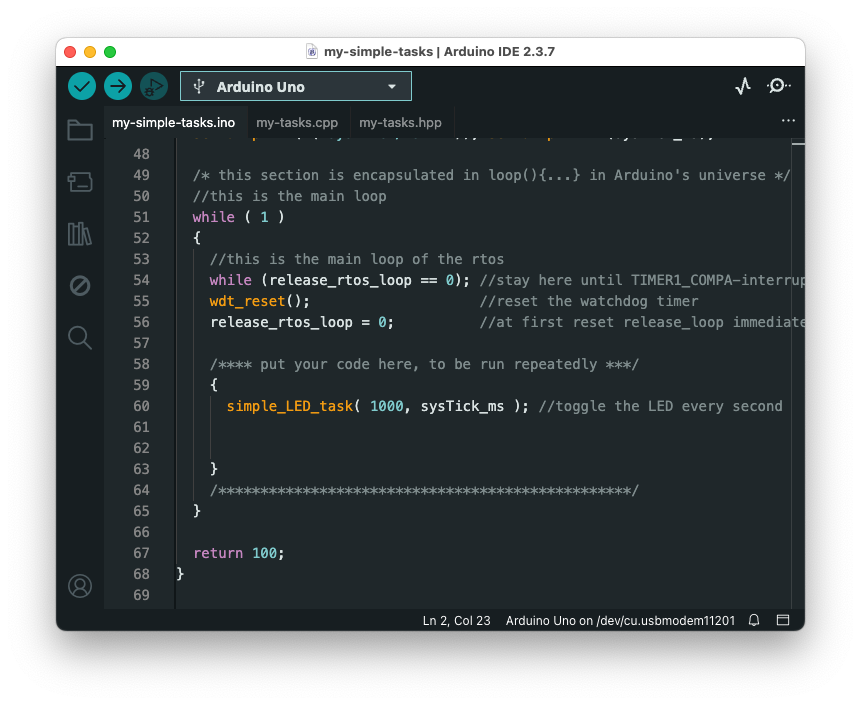Image resolution: width=861 pixels, height=705 pixels.
Task: Click the editor vertical scrollbar
Action: pyautogui.click(x=798, y=373)
